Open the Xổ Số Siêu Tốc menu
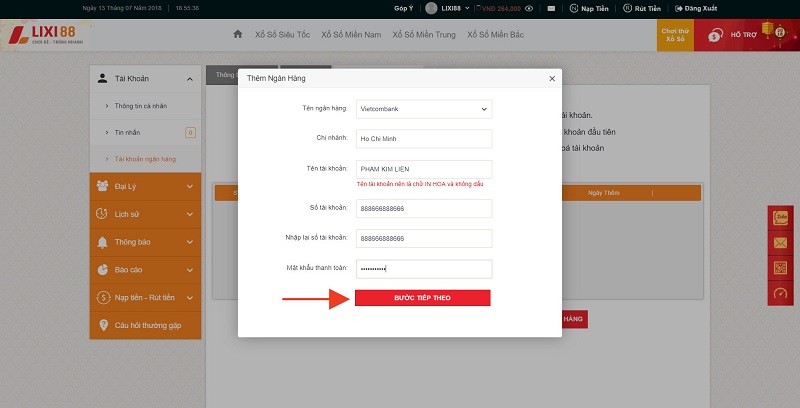Image resolution: width=800 pixels, height=408 pixels. pyautogui.click(x=282, y=34)
